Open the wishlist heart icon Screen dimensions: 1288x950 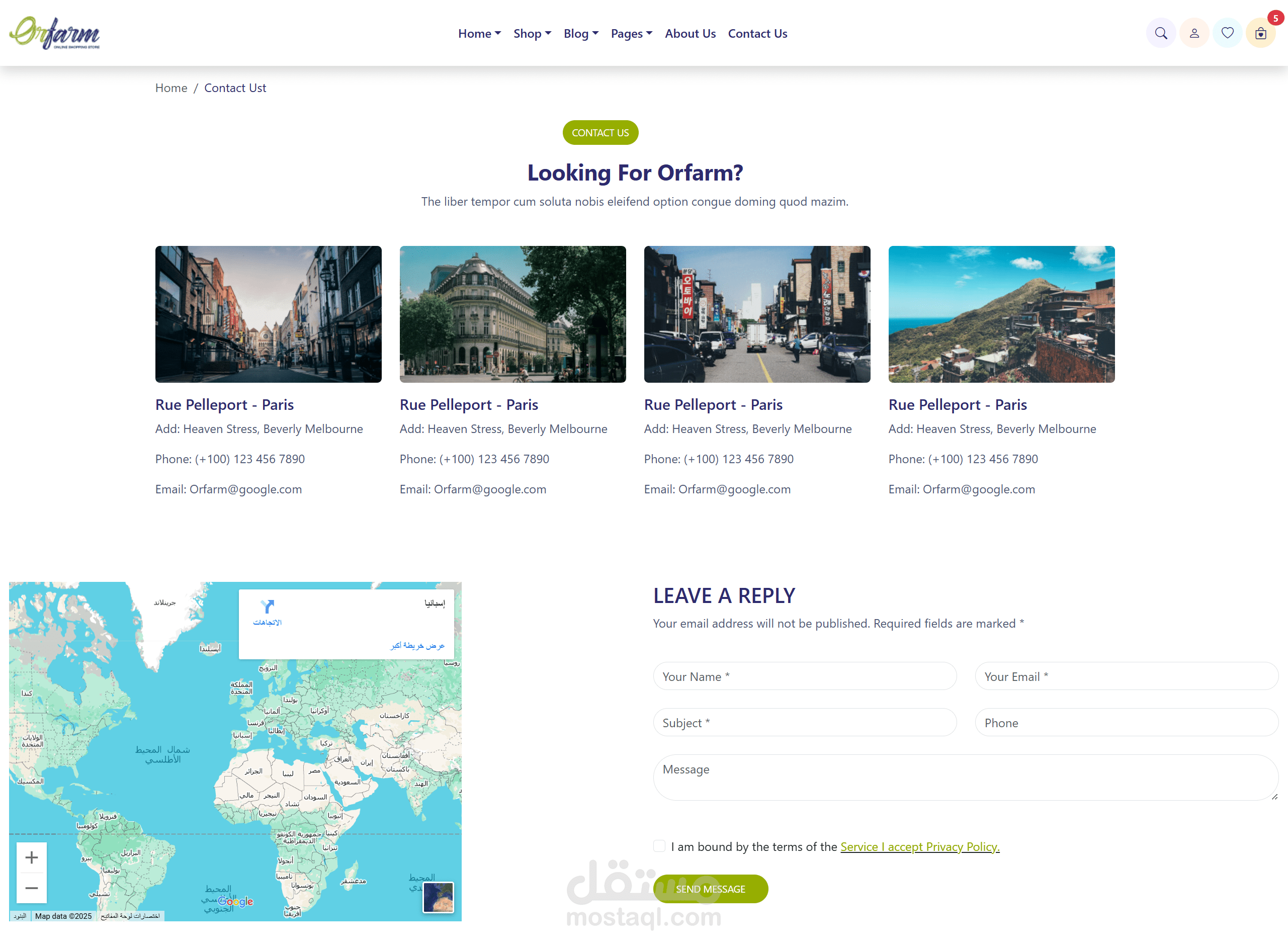point(1227,33)
